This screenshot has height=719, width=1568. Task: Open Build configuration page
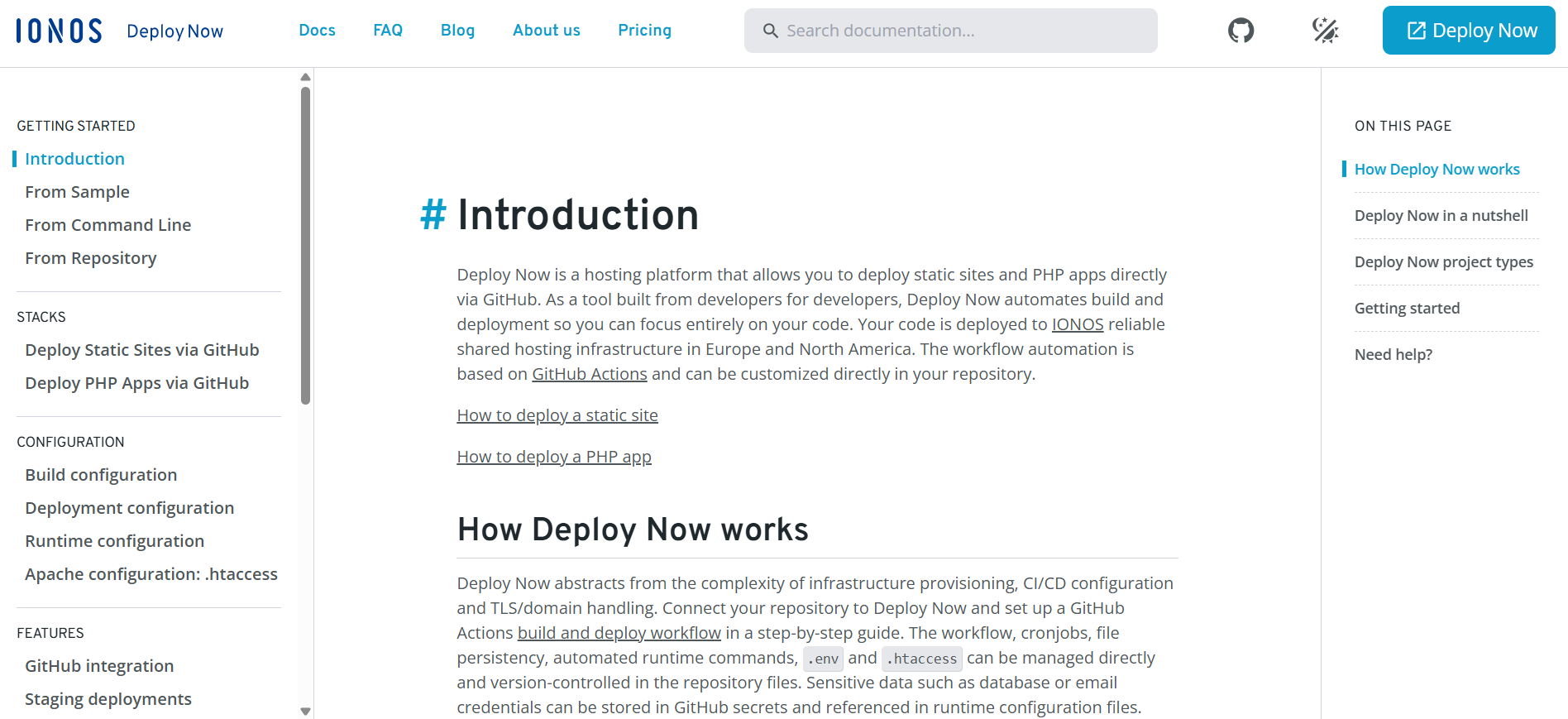click(x=101, y=475)
